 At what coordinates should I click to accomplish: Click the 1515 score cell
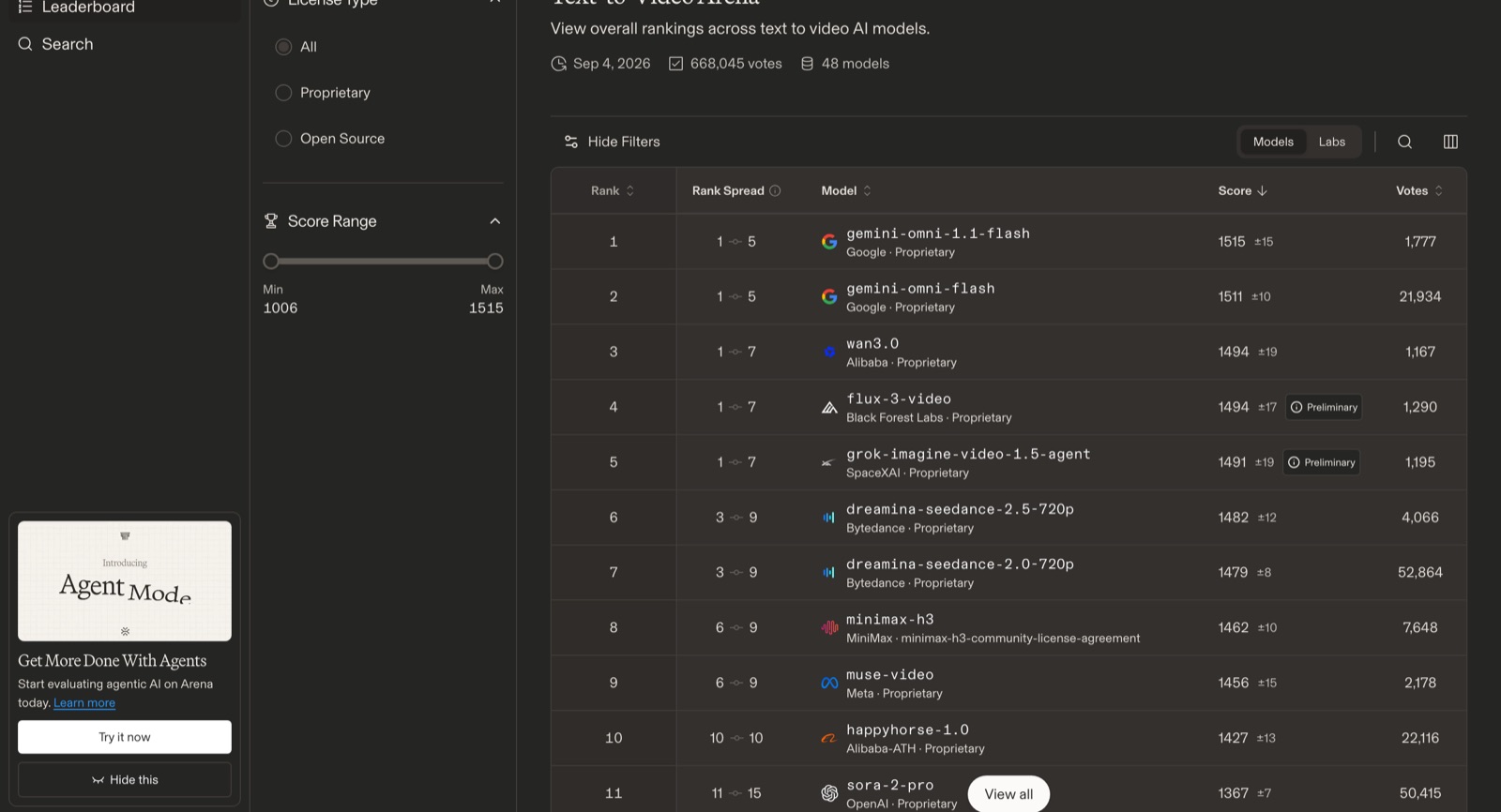click(1232, 242)
